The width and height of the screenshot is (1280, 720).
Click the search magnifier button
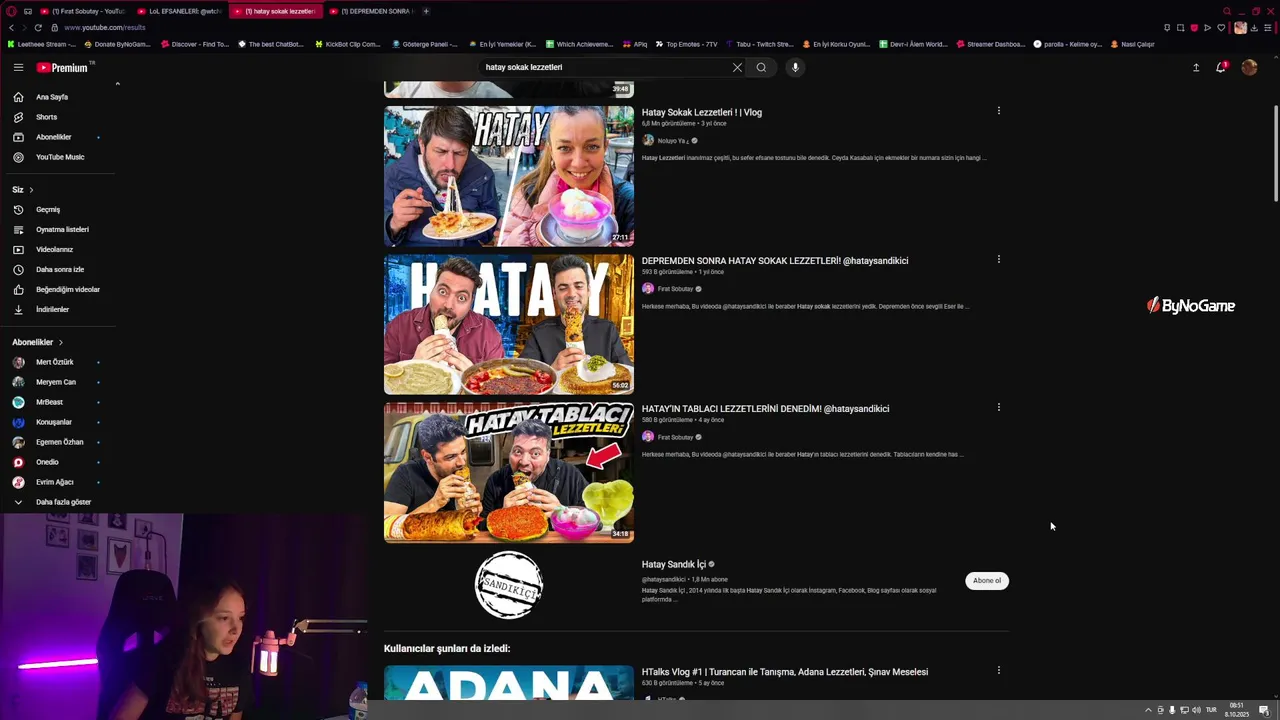click(x=761, y=67)
